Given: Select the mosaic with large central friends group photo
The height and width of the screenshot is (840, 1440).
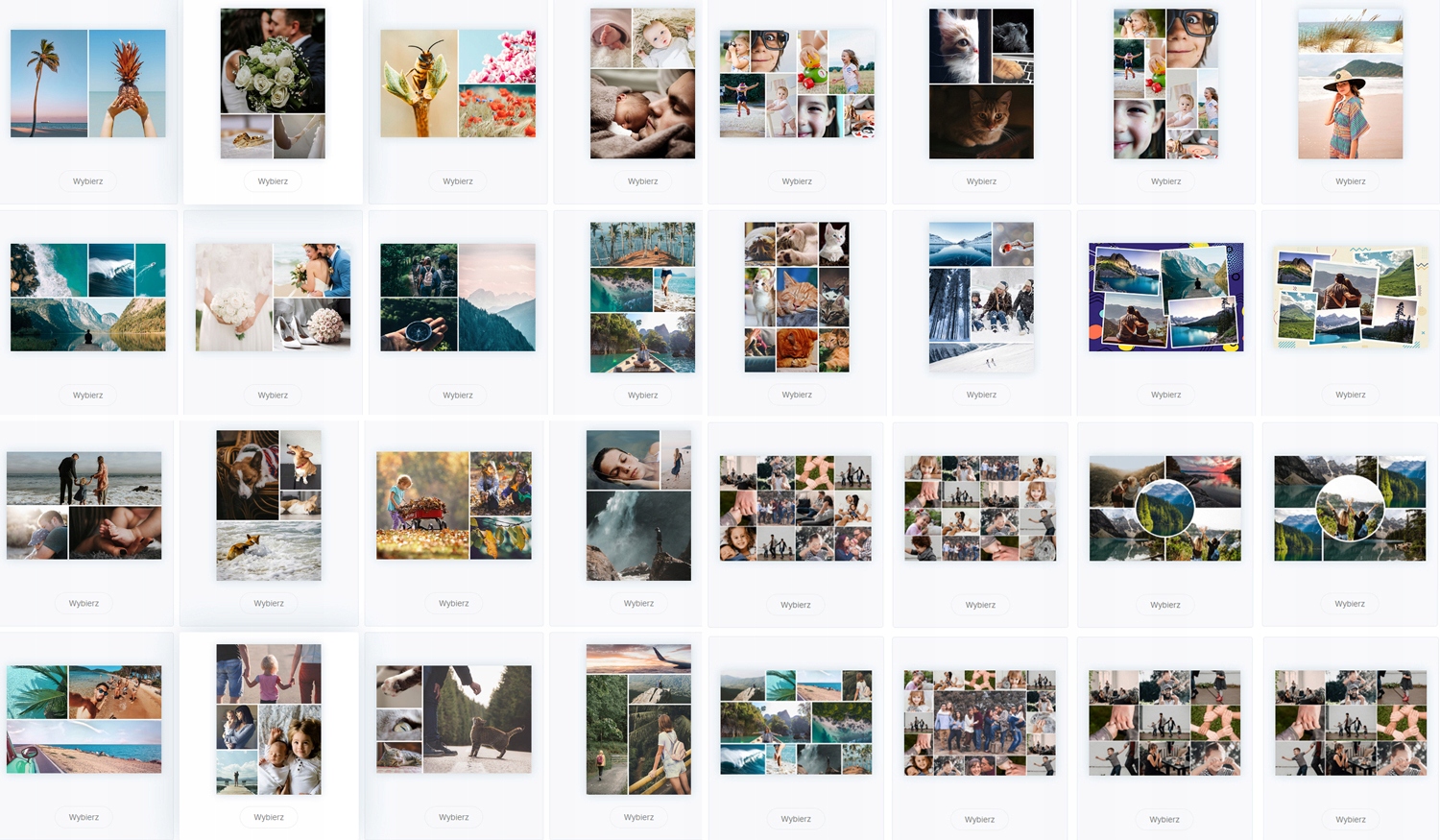Looking at the screenshot, I should [980, 723].
